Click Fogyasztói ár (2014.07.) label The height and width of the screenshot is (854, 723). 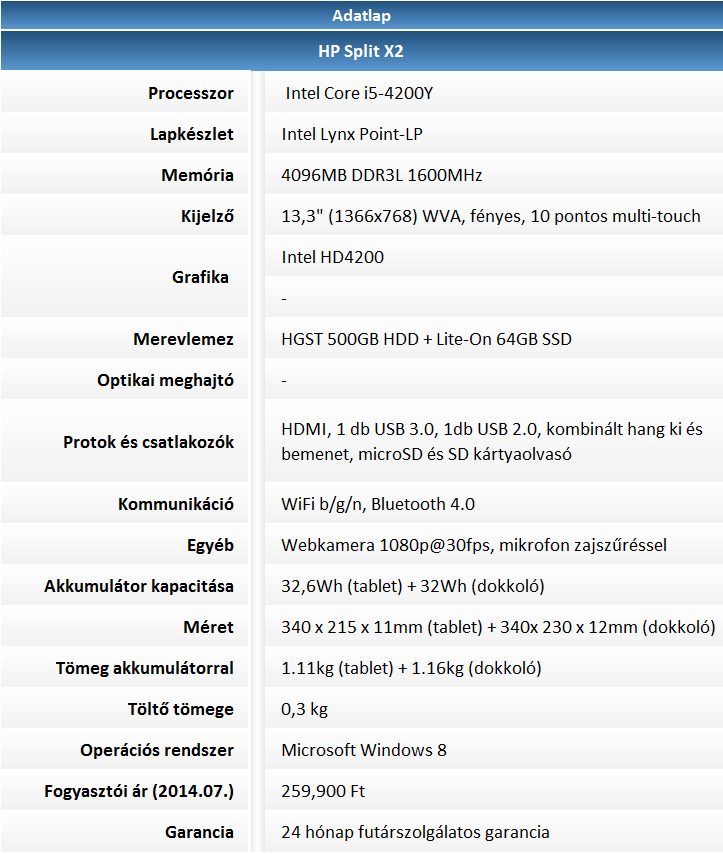click(x=139, y=791)
